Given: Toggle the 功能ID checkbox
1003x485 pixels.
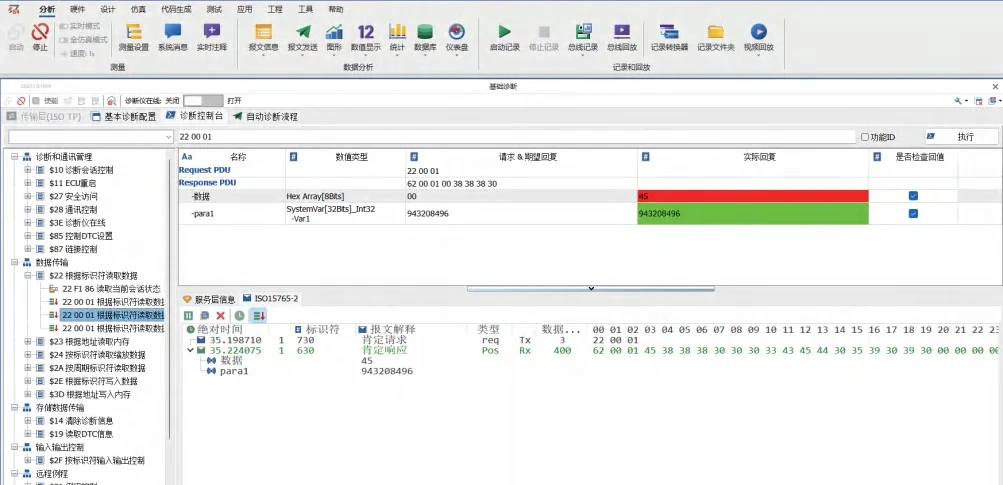Looking at the screenshot, I should pos(865,137).
